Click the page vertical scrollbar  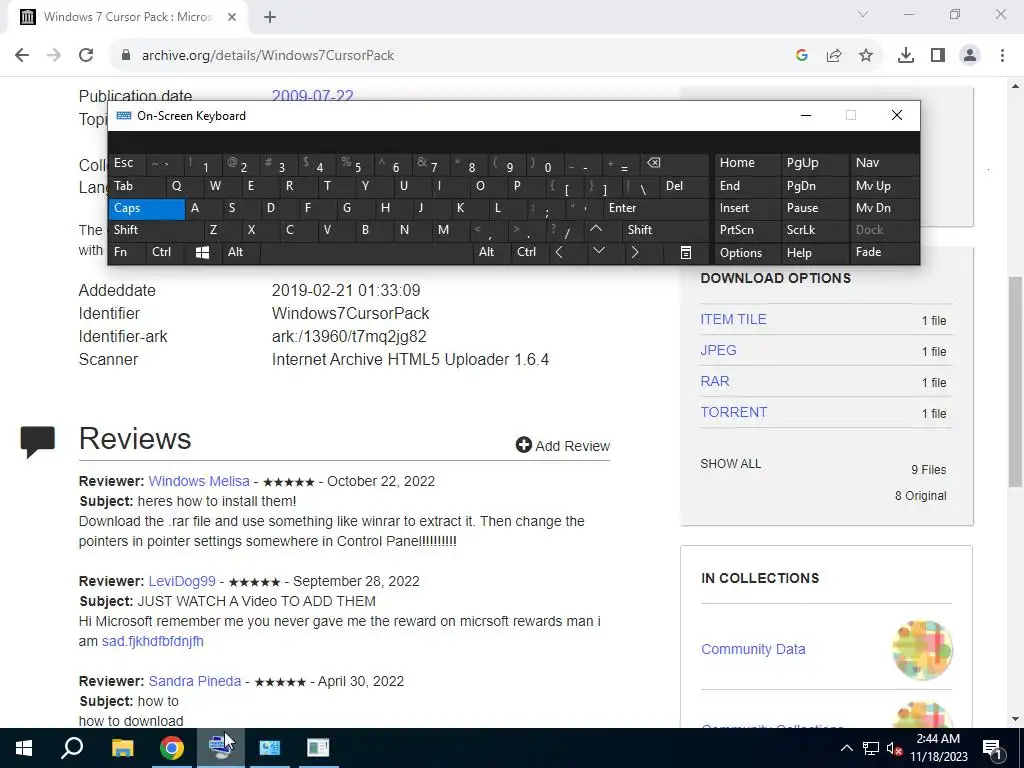[1016, 381]
